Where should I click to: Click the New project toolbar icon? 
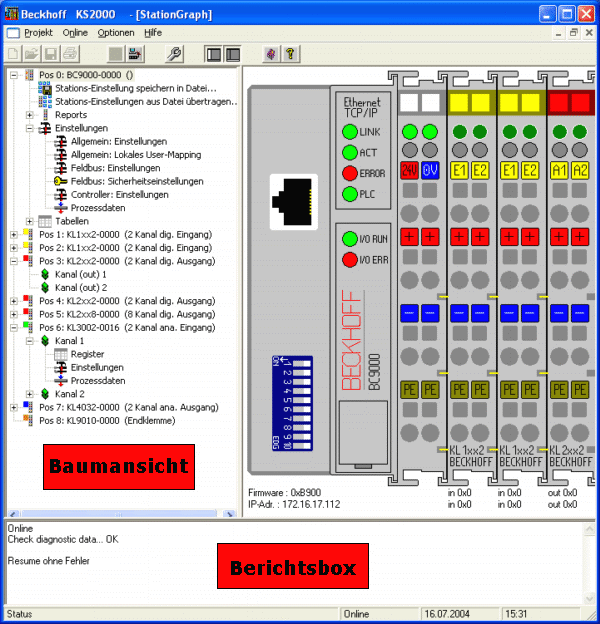click(x=13, y=54)
